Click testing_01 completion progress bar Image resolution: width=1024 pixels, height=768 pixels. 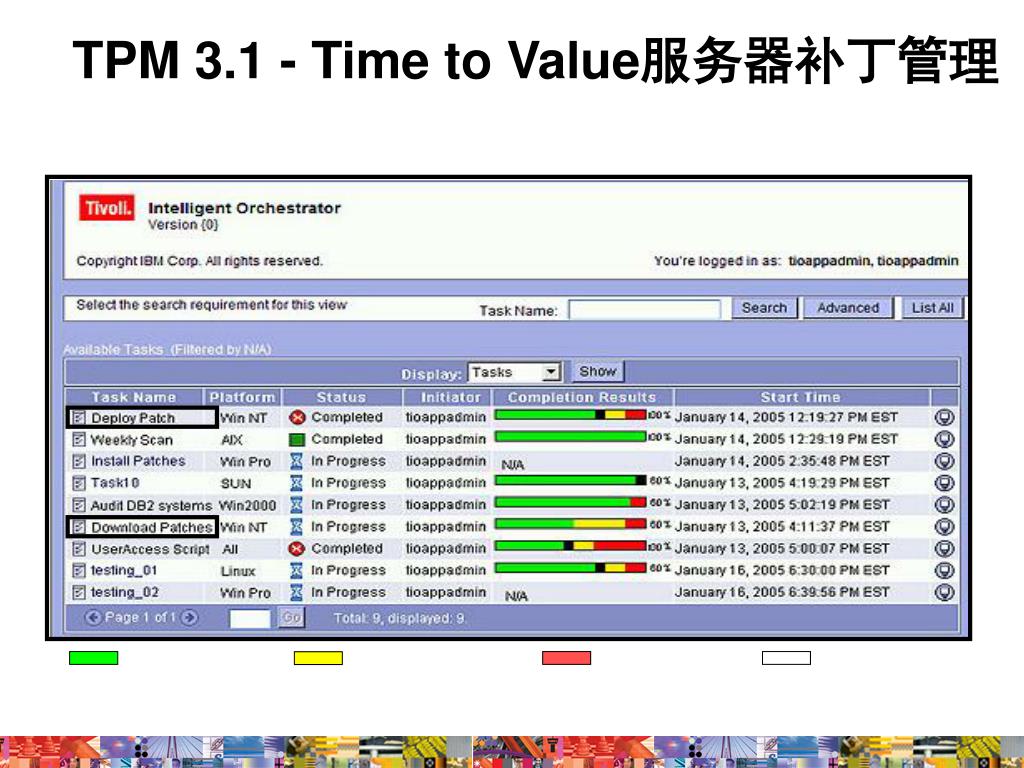(570, 568)
